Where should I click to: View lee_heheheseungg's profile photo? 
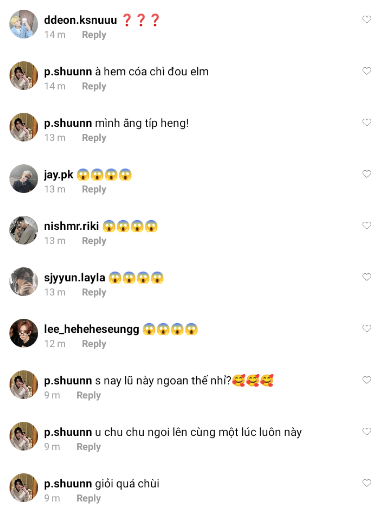23,333
